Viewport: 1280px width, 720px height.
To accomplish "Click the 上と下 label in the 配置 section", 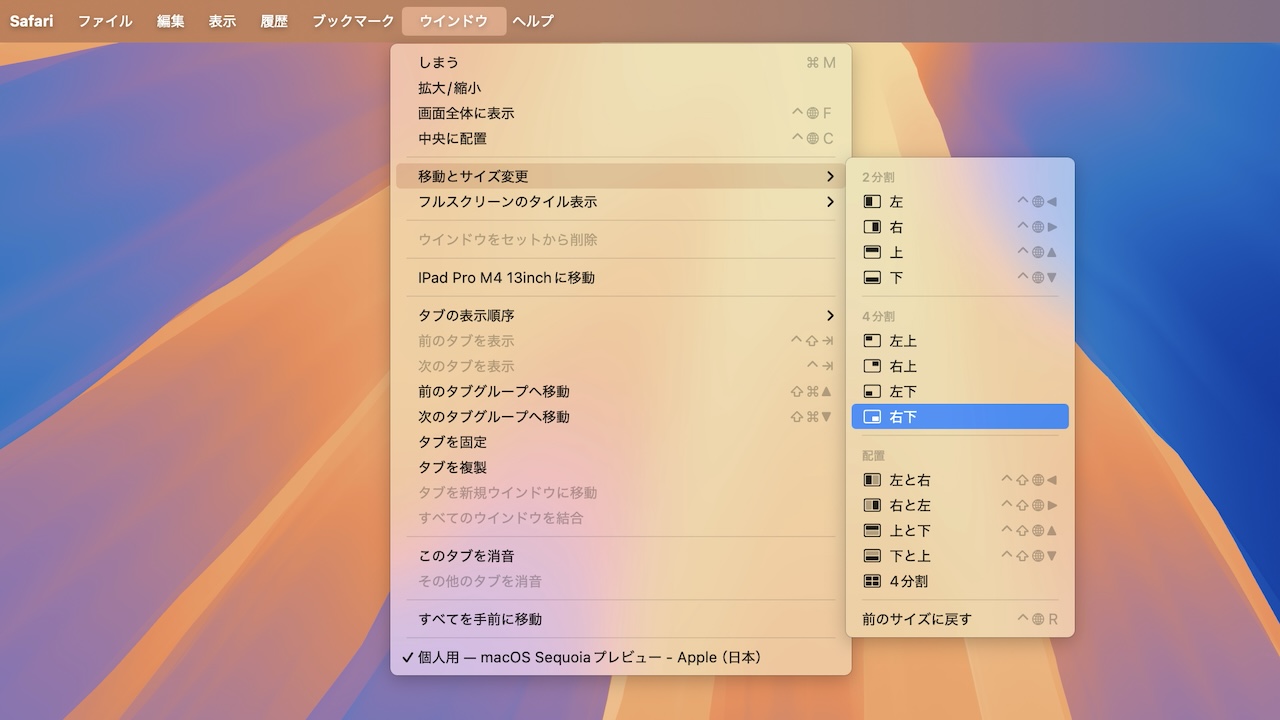I will tap(910, 531).
